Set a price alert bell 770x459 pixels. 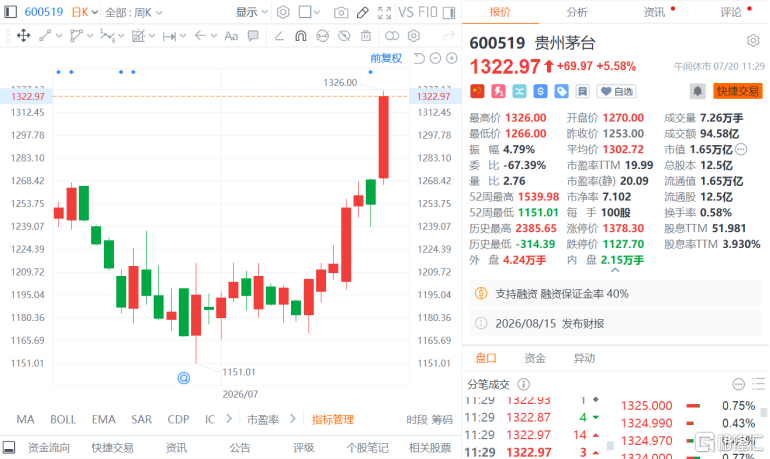697,91
